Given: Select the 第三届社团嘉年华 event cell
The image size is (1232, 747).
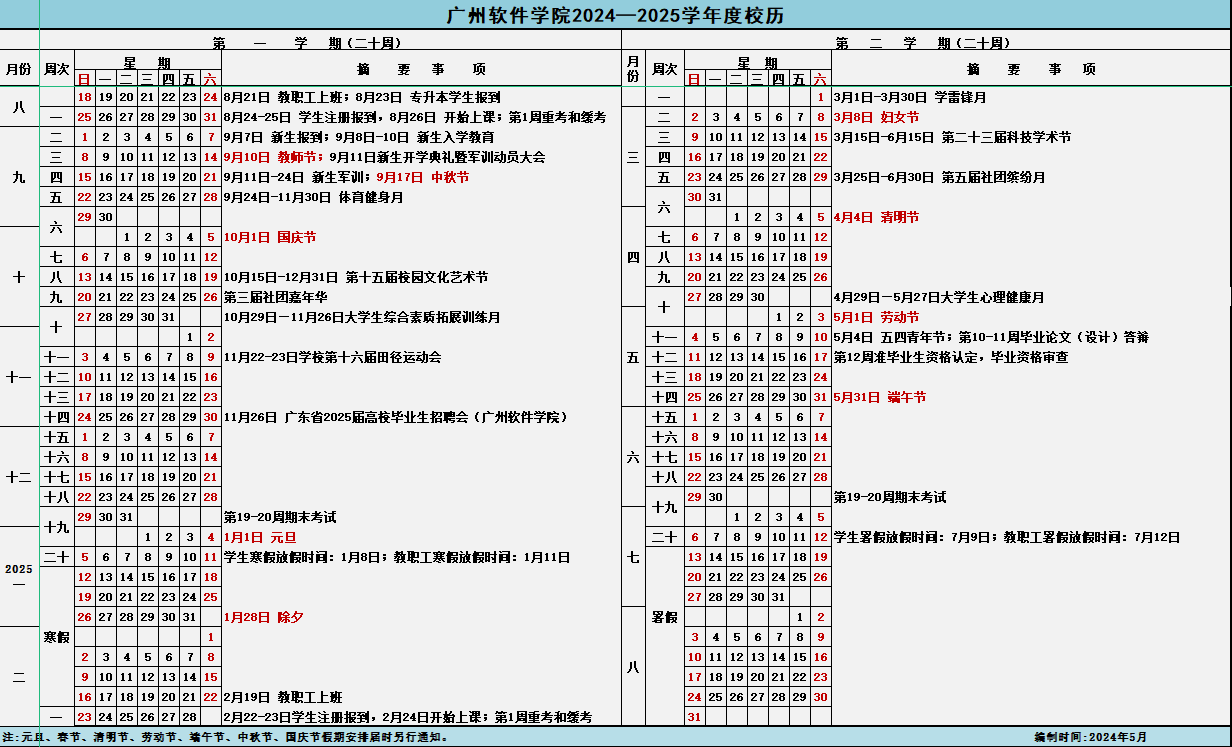Looking at the screenshot, I should click(275, 297).
